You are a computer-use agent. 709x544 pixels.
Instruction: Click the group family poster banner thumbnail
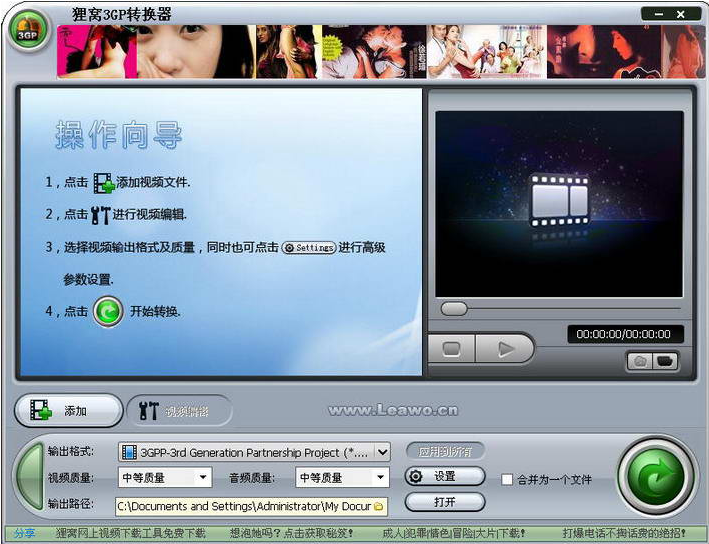point(487,52)
